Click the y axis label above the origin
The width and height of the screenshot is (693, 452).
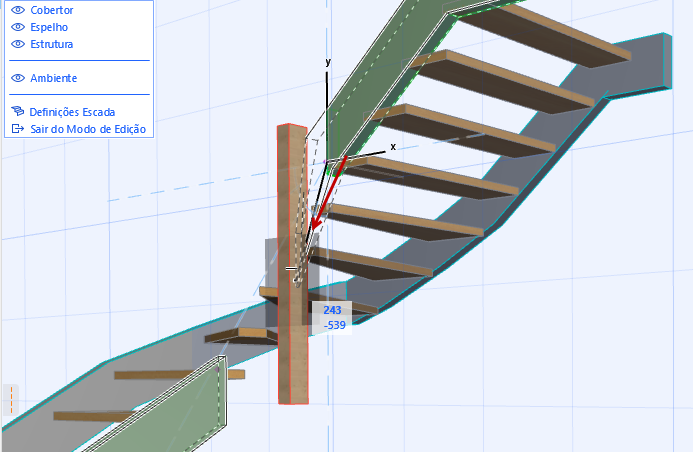coord(328,62)
